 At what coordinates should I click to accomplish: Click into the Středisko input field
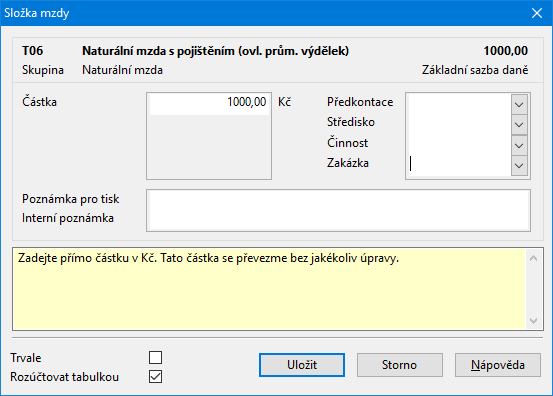459,125
